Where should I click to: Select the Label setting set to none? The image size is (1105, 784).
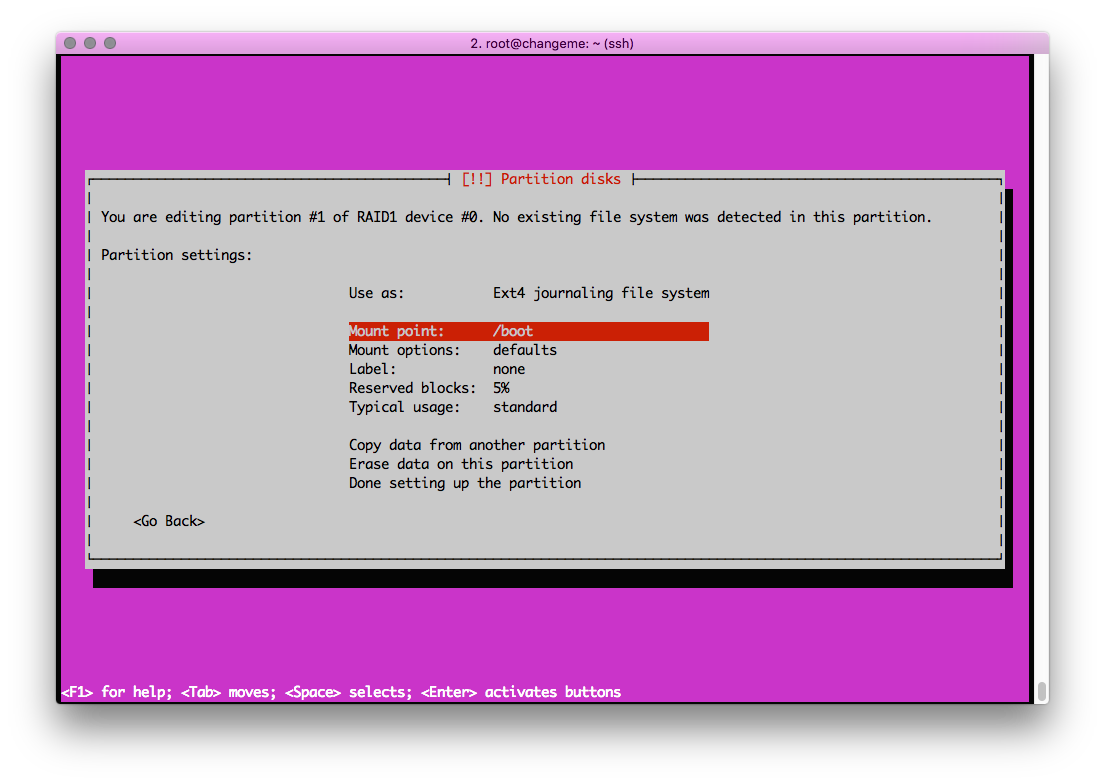[436, 369]
